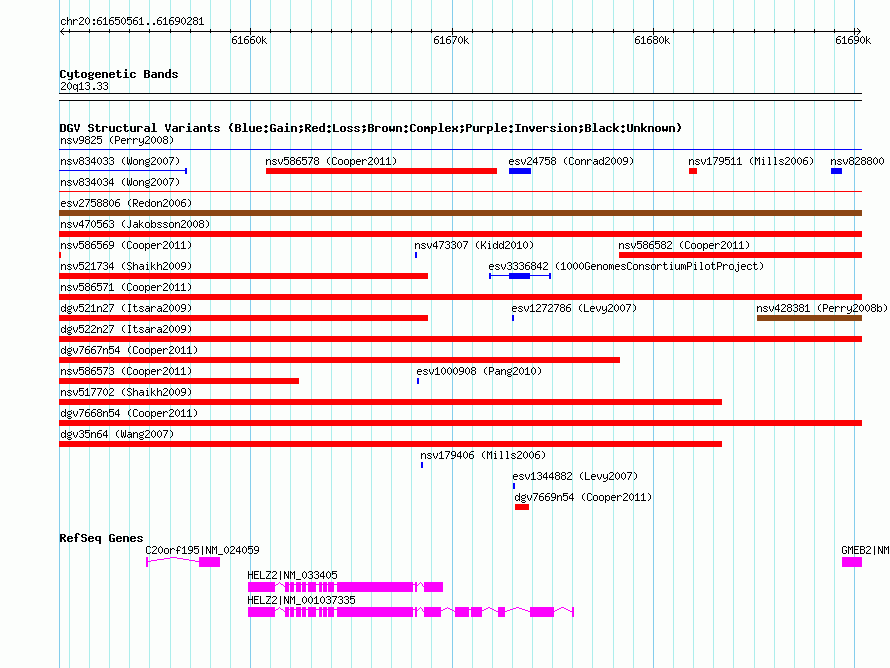Select the dgv7669n54 (Cooper2011) red bar
Screen dimensions: 890x668
[x=522, y=507]
